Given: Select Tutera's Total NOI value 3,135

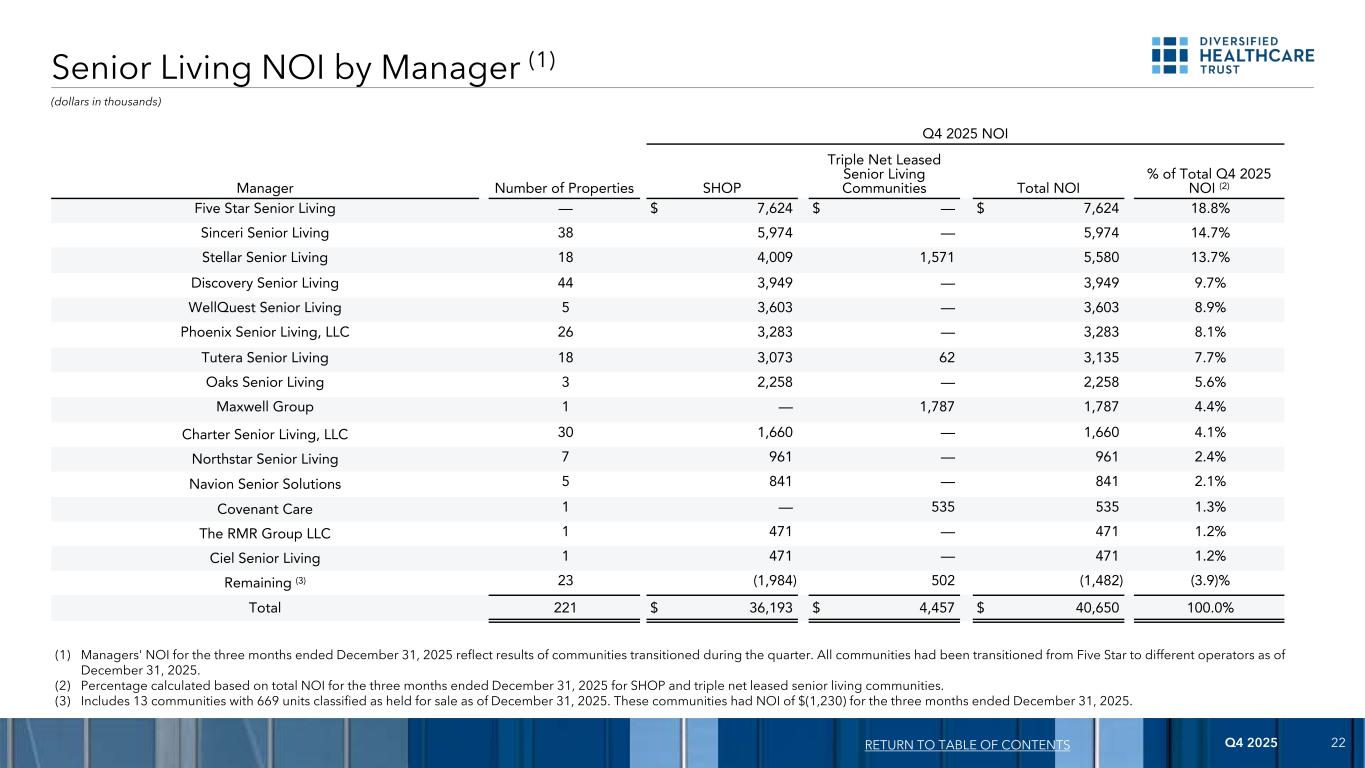Looking at the screenshot, I should click(1100, 357).
